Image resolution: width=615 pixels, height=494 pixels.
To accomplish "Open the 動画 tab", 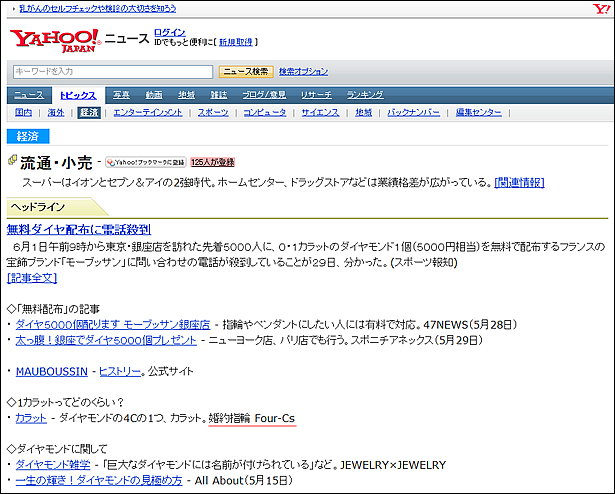I will click(154, 95).
